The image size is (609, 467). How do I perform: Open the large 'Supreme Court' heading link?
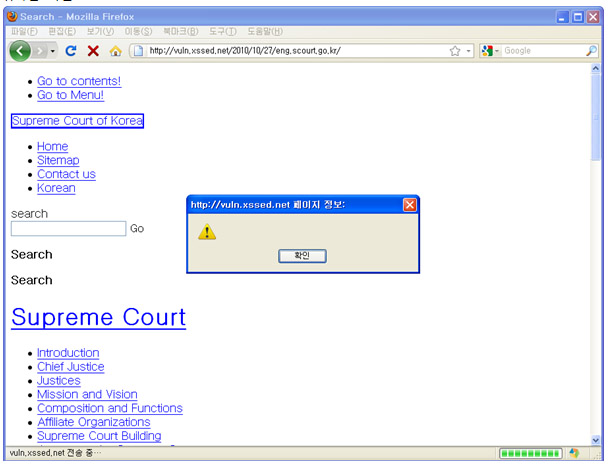click(x=99, y=317)
